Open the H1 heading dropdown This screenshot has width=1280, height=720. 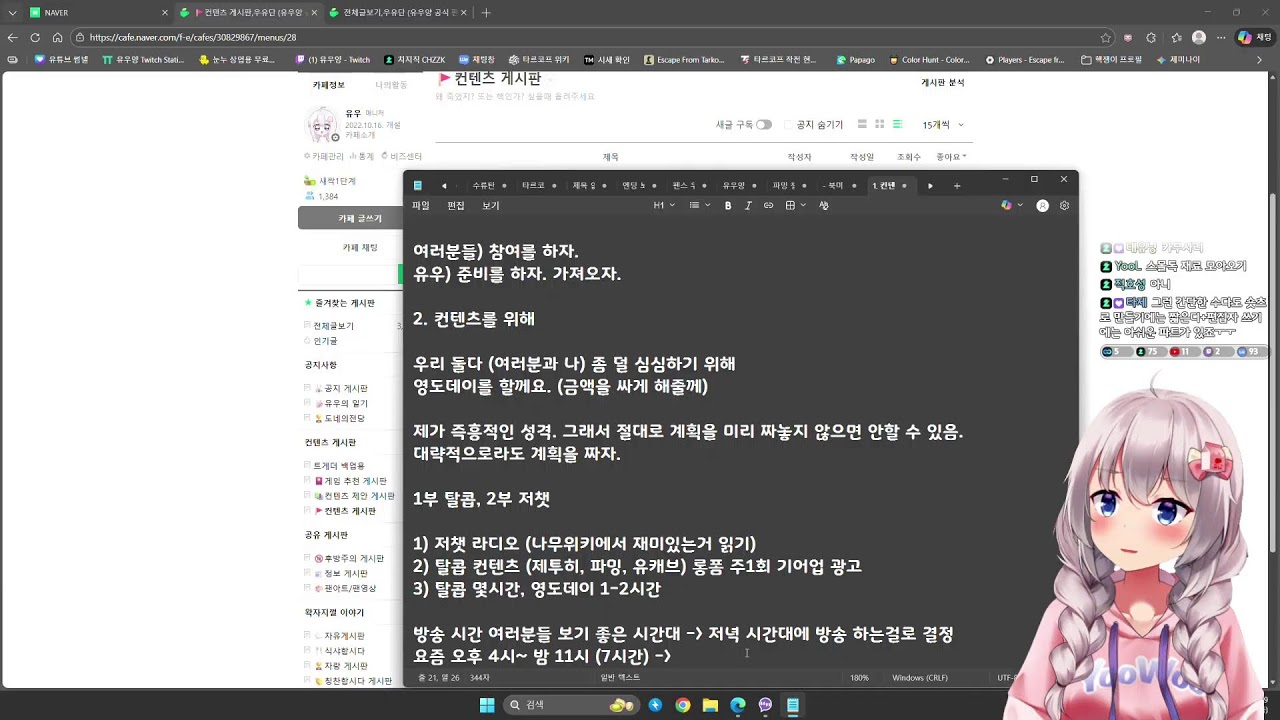click(x=664, y=205)
